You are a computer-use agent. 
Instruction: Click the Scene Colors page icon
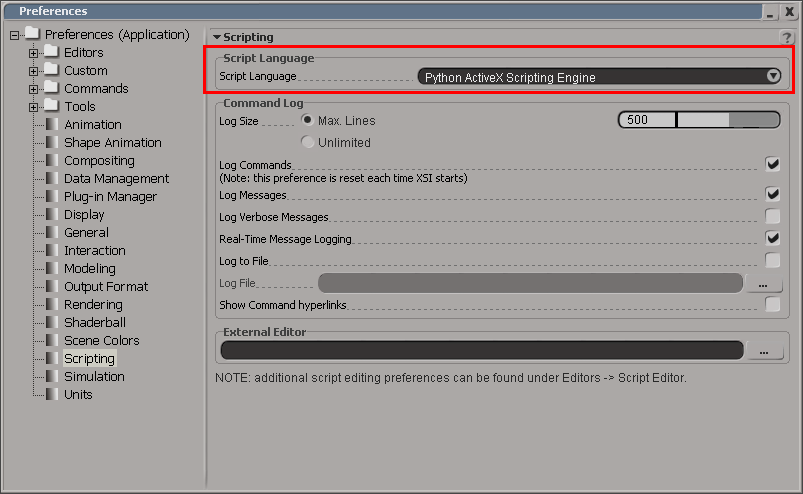coord(52,341)
